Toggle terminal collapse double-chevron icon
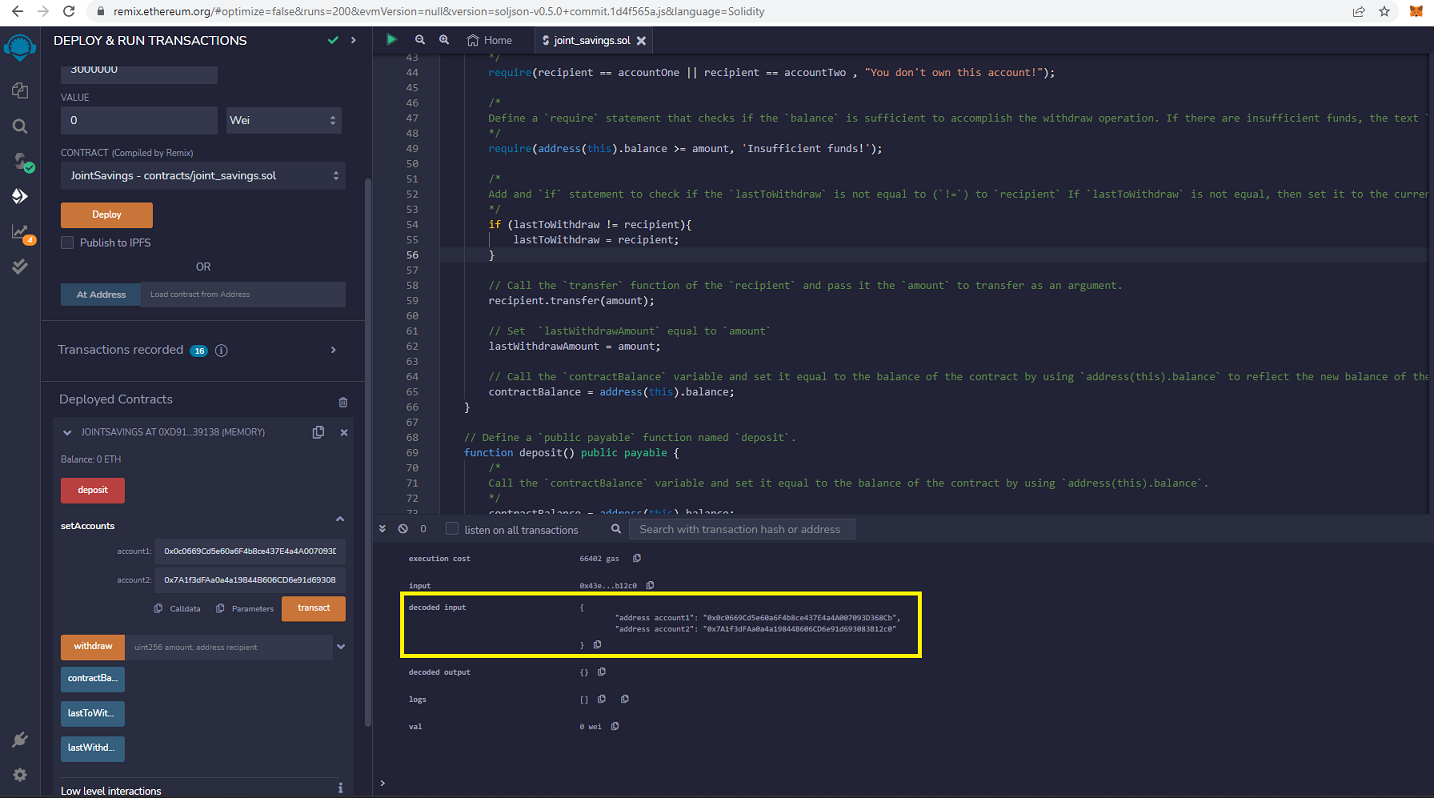Viewport: 1434px width, 798px height. pos(382,529)
